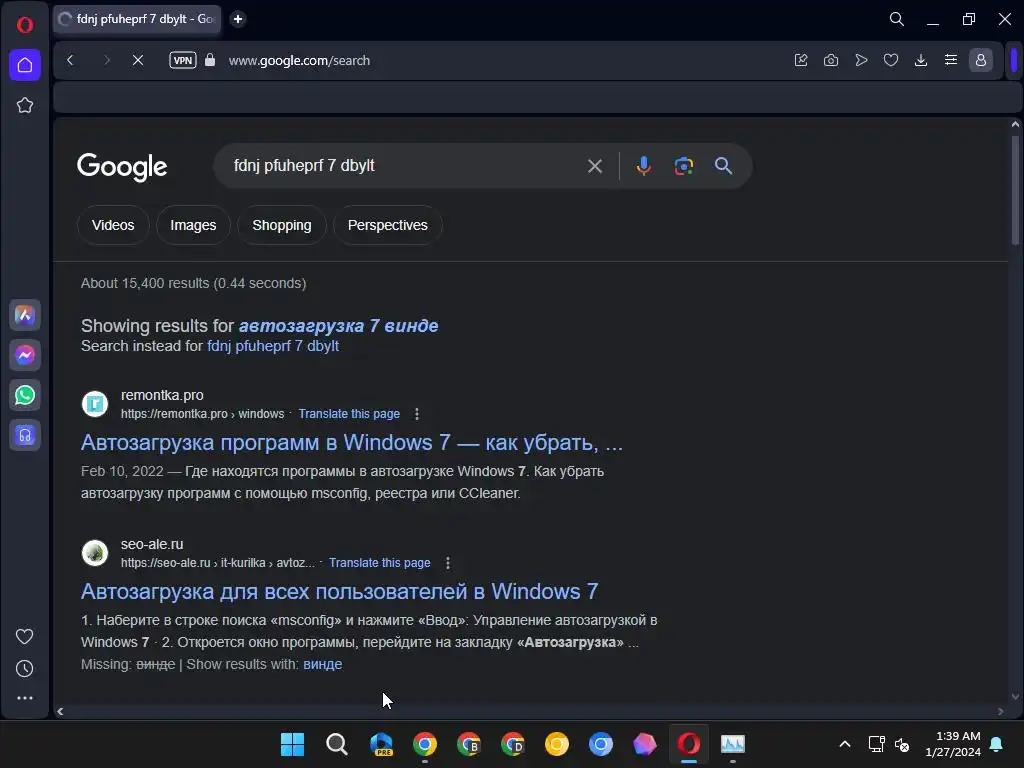The image size is (1024, 768).
Task: Click the site security padlock
Action: 210,60
